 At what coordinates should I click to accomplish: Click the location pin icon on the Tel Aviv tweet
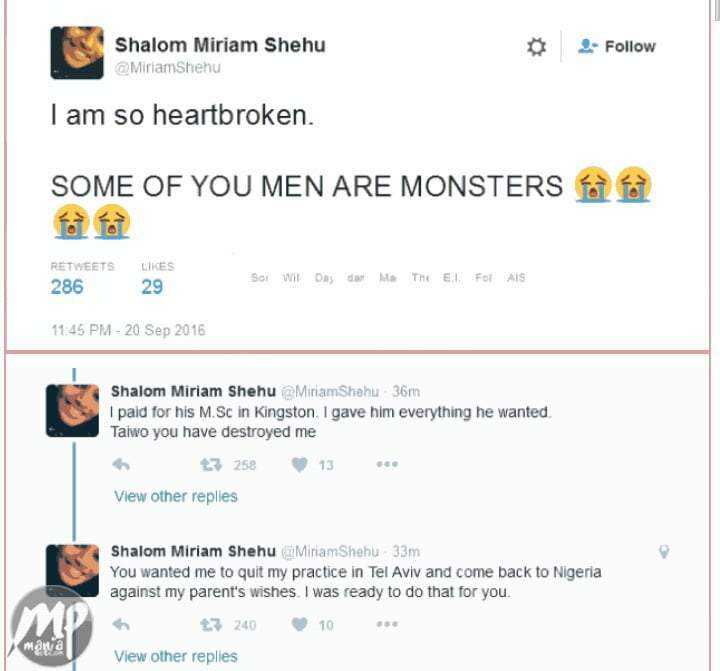click(663, 551)
